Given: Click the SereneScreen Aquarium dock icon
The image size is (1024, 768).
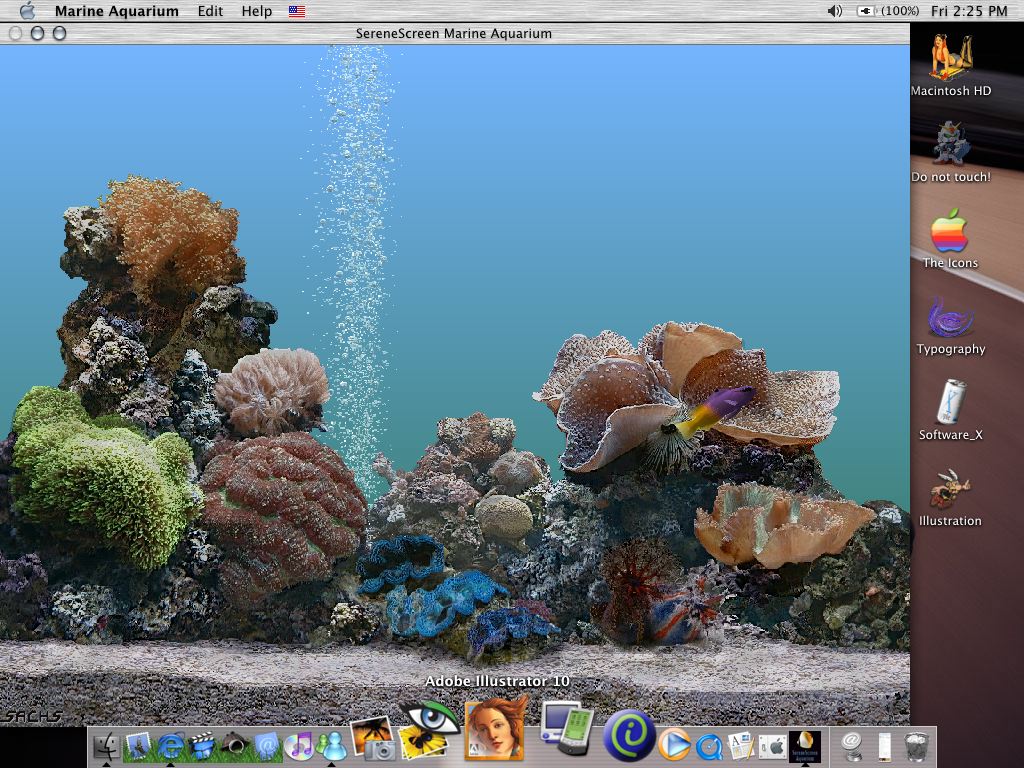Looking at the screenshot, I should 804,745.
